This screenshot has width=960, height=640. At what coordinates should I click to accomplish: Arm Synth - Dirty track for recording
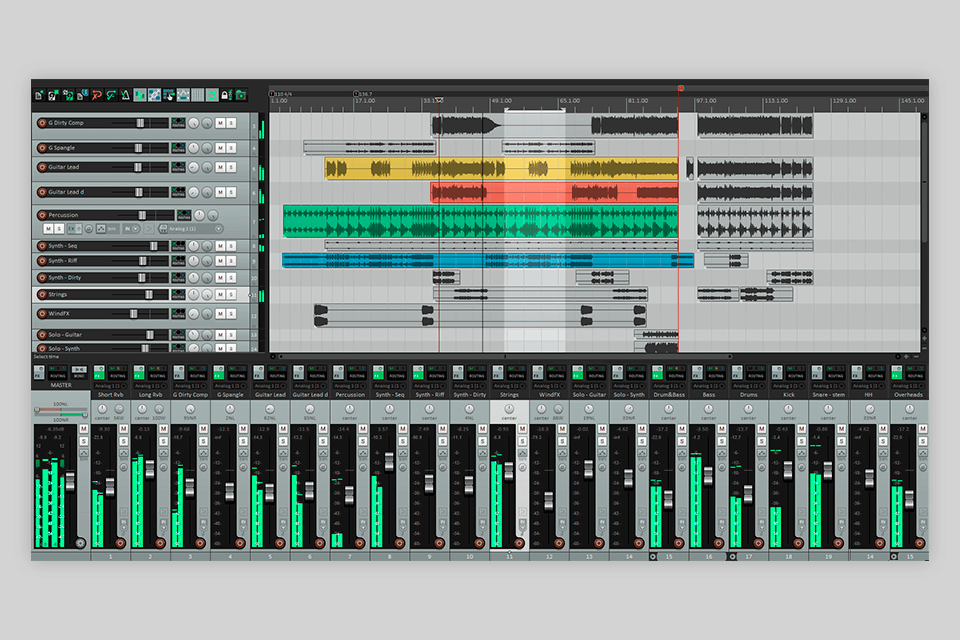pos(42,278)
